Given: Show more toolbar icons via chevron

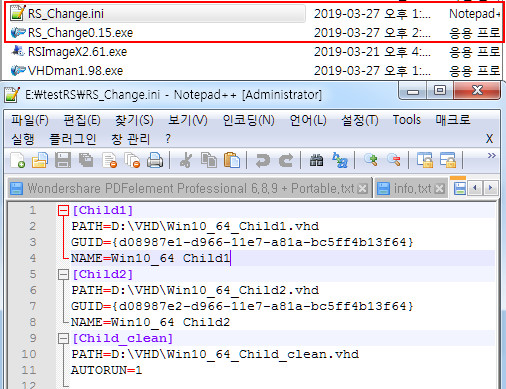Looking at the screenshot, I should [491, 156].
